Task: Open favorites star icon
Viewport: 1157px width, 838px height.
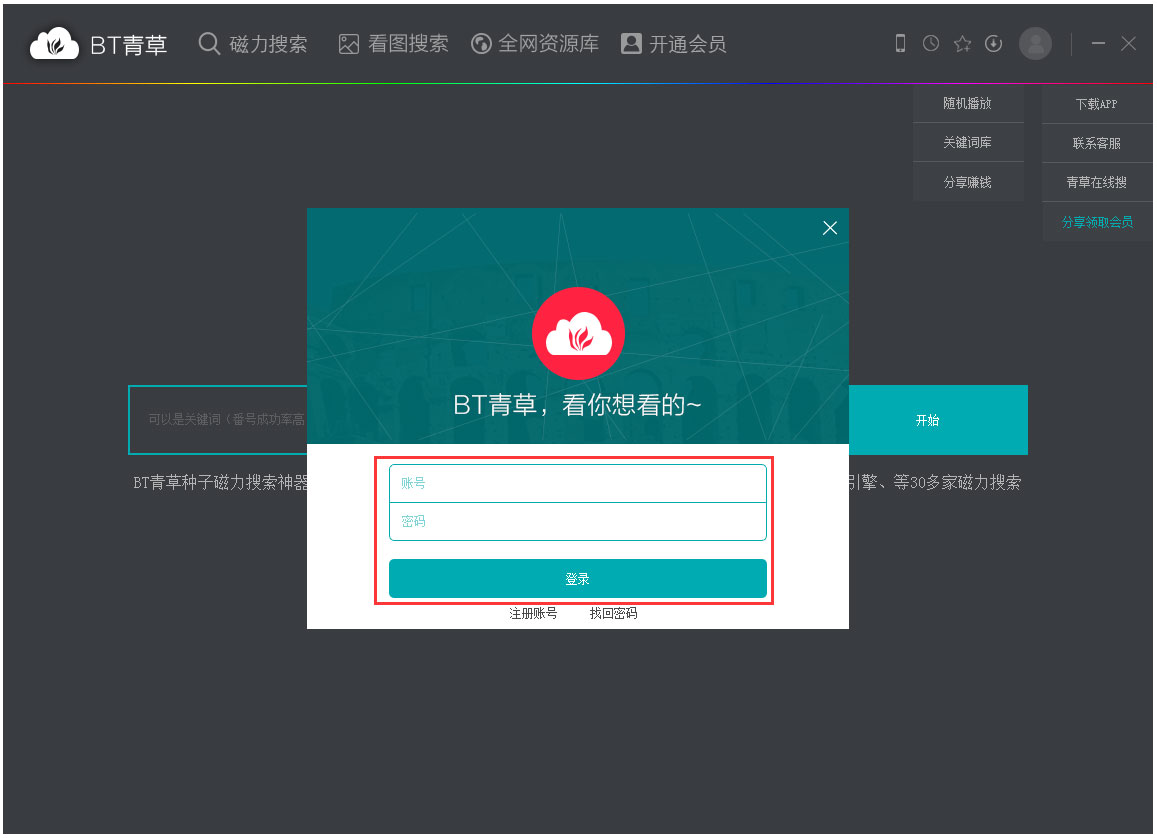Action: 962,44
